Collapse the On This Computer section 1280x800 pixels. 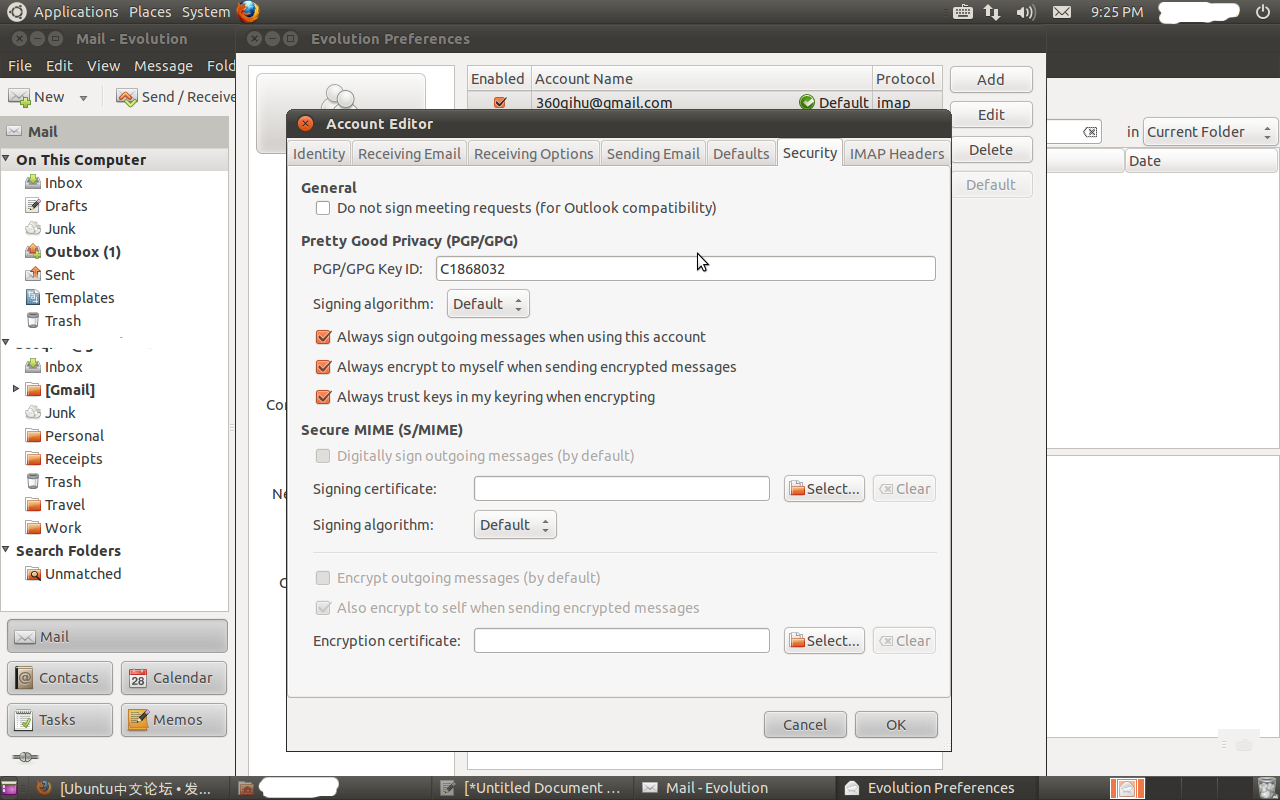[6, 159]
